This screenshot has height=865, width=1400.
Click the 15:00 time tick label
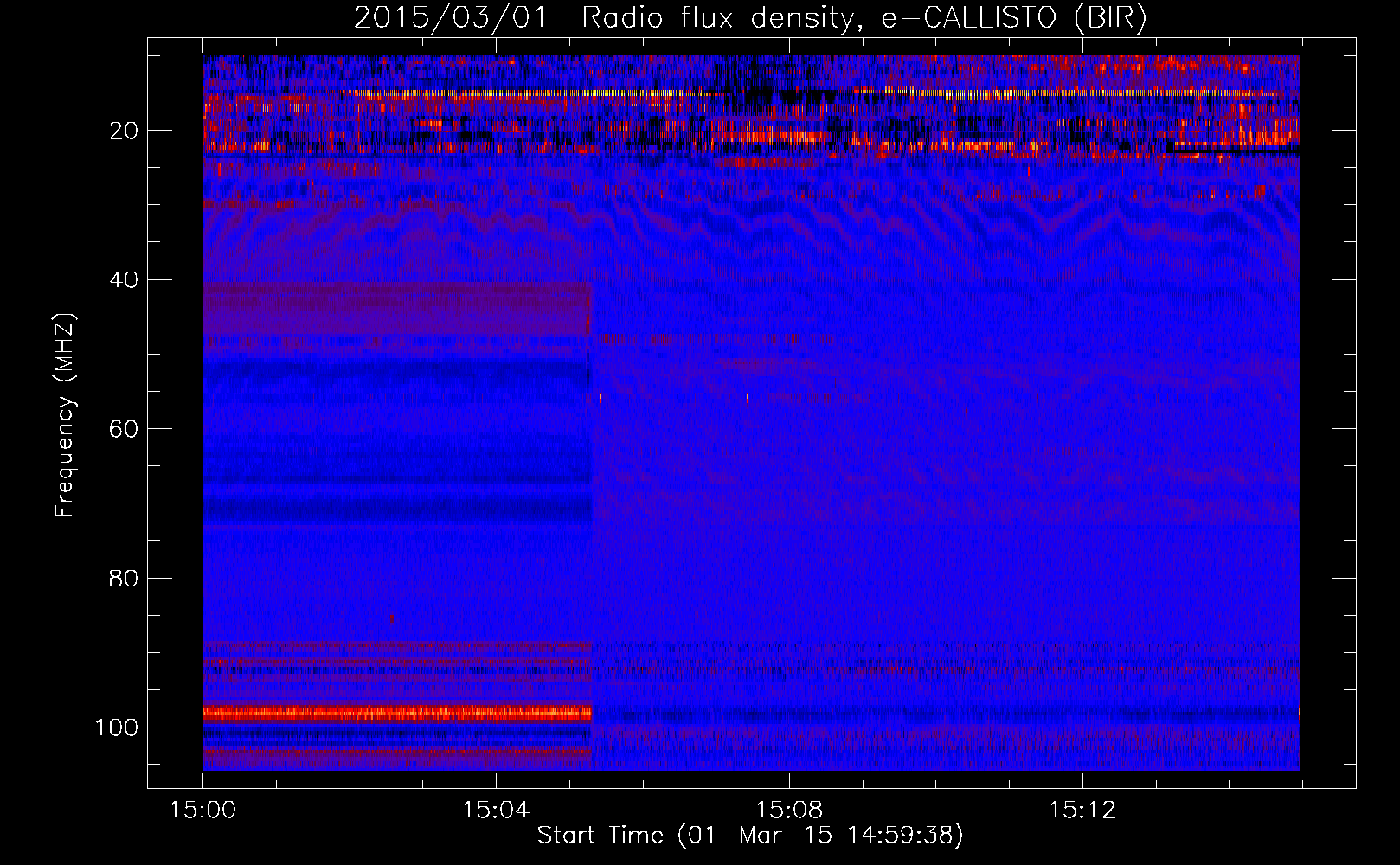tap(203, 810)
